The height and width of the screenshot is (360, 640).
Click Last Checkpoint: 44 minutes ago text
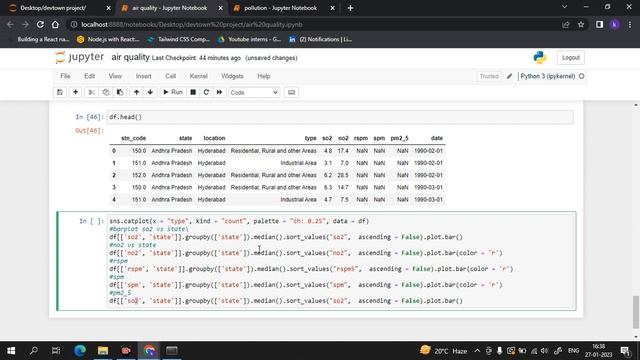pyautogui.click(x=196, y=58)
